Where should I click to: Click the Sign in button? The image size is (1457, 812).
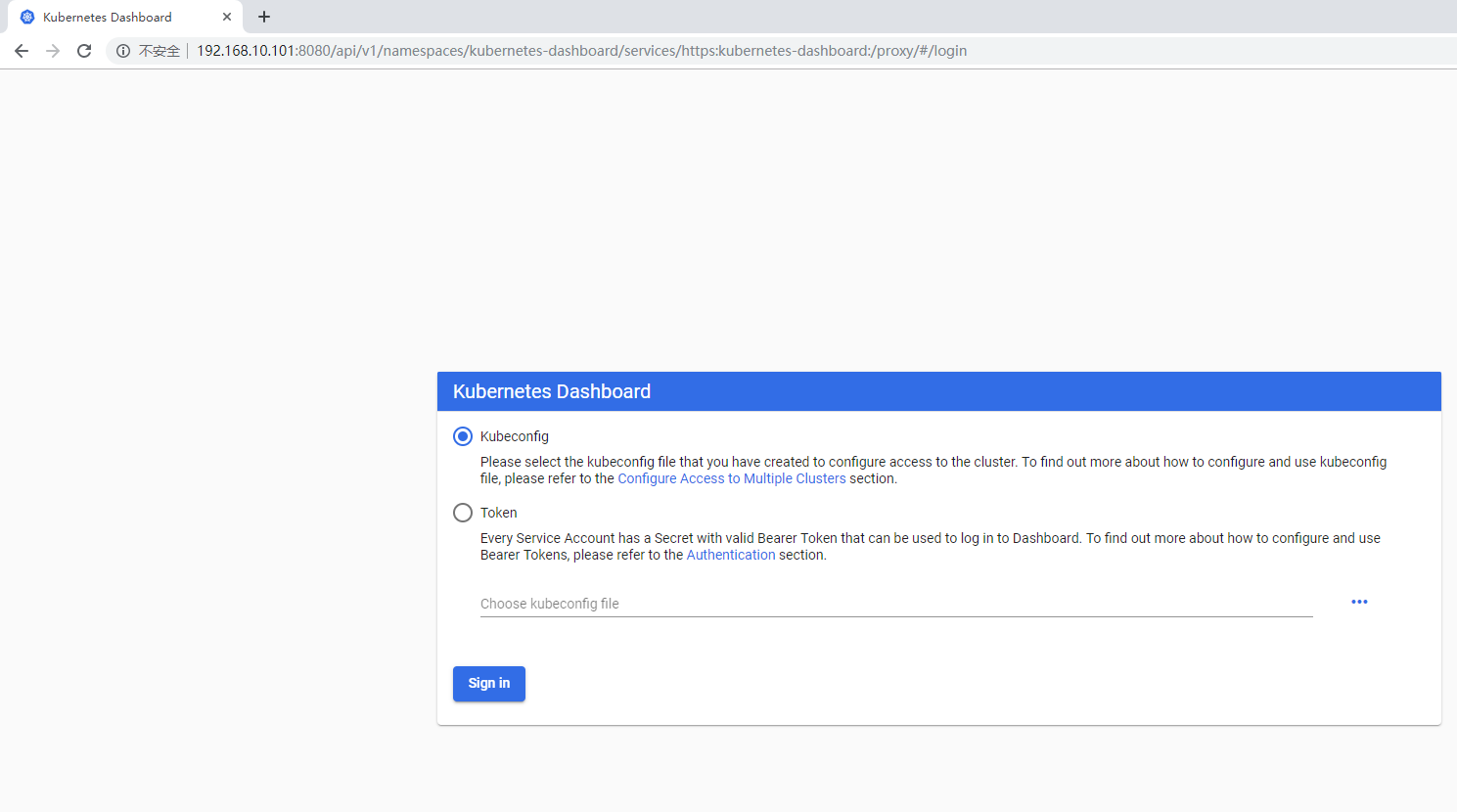[x=489, y=684]
